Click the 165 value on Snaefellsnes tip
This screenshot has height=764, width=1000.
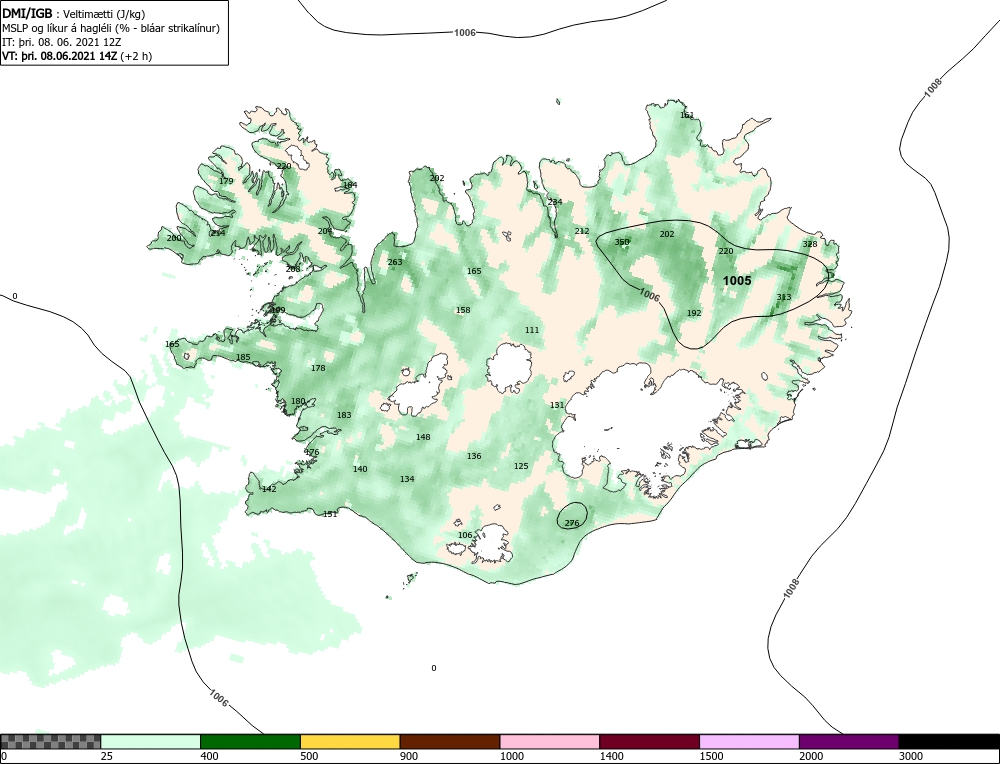172,344
